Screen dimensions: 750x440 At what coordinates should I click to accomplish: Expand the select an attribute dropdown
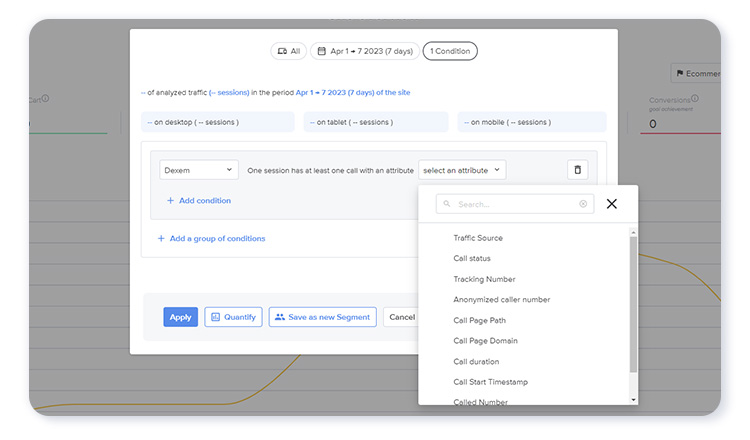click(462, 170)
